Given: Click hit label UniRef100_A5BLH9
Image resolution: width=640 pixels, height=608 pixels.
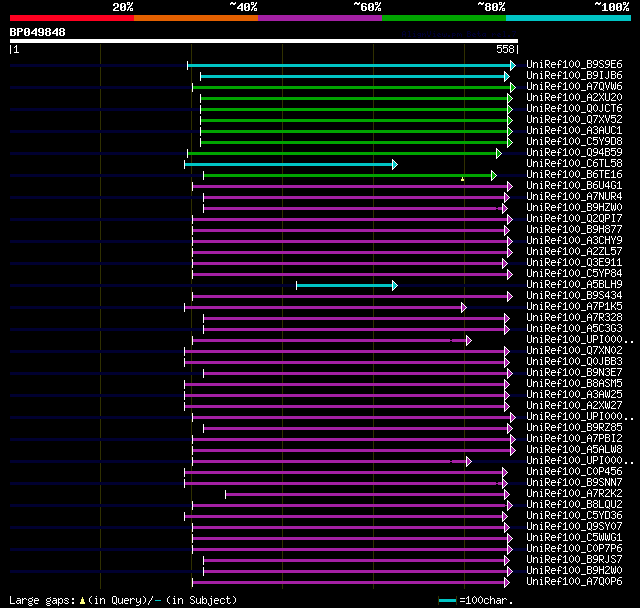Looking at the screenshot, I should click(574, 285).
